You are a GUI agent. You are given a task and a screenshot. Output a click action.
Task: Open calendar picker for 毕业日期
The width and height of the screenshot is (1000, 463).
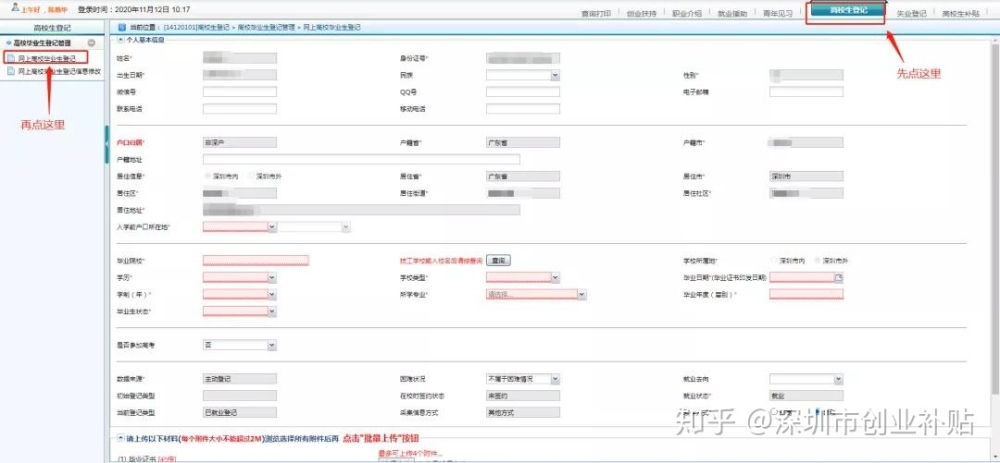coord(839,277)
